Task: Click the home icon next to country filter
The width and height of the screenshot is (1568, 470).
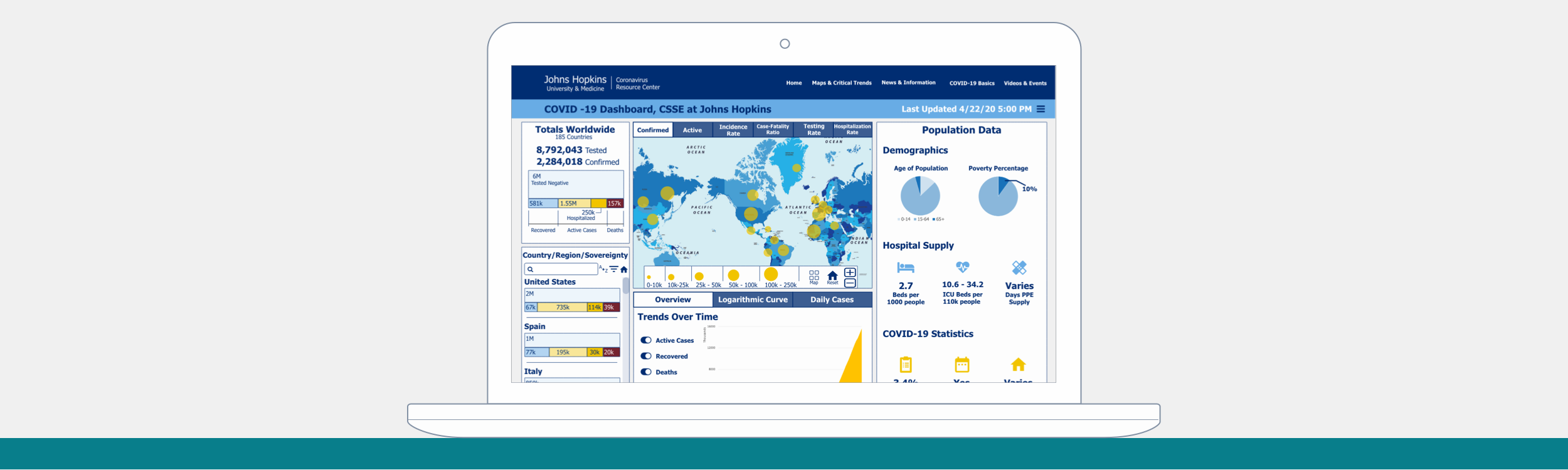Action: [623, 269]
